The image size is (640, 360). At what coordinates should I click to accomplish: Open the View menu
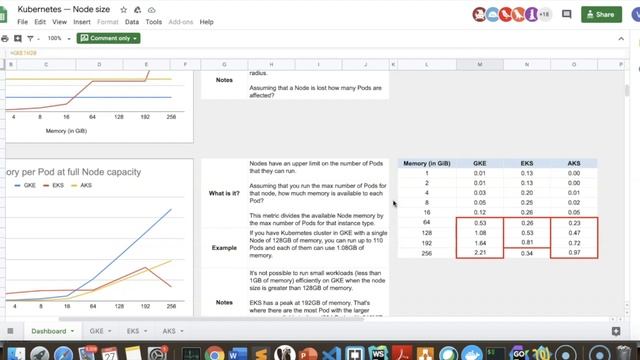pyautogui.click(x=59, y=22)
